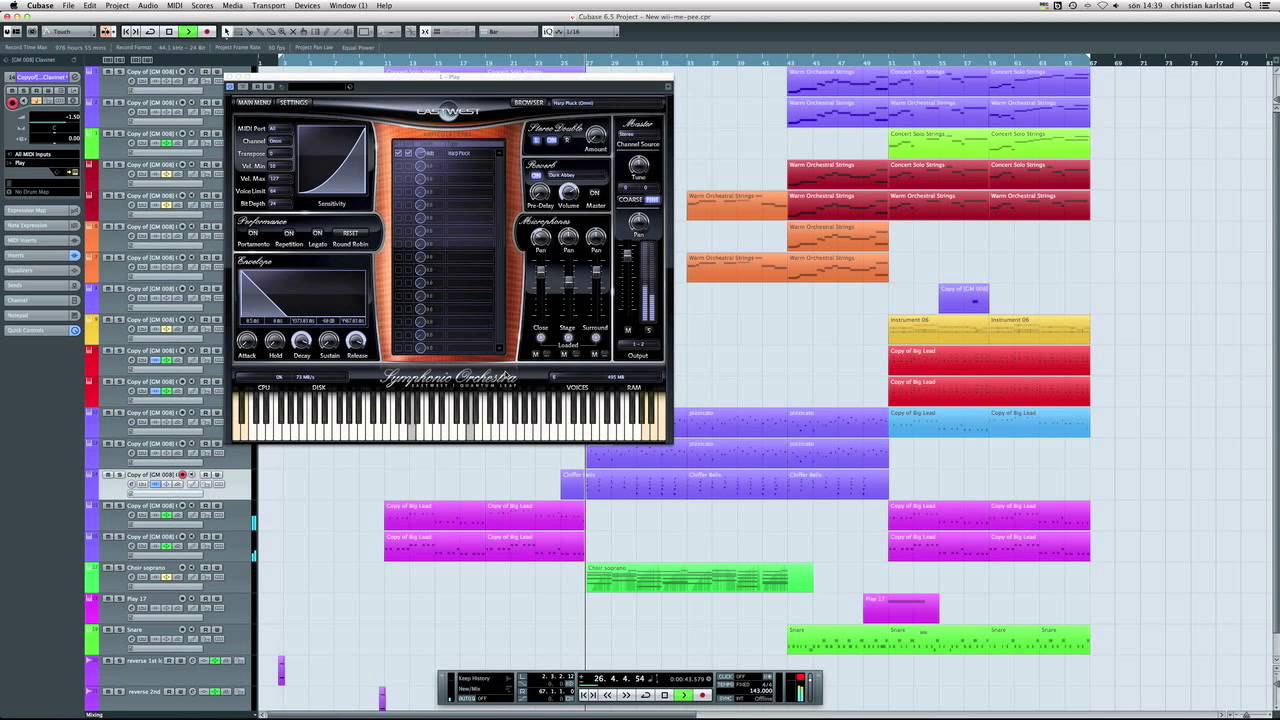Toggle first checkbox of Harp Pluck articulation

[399, 153]
